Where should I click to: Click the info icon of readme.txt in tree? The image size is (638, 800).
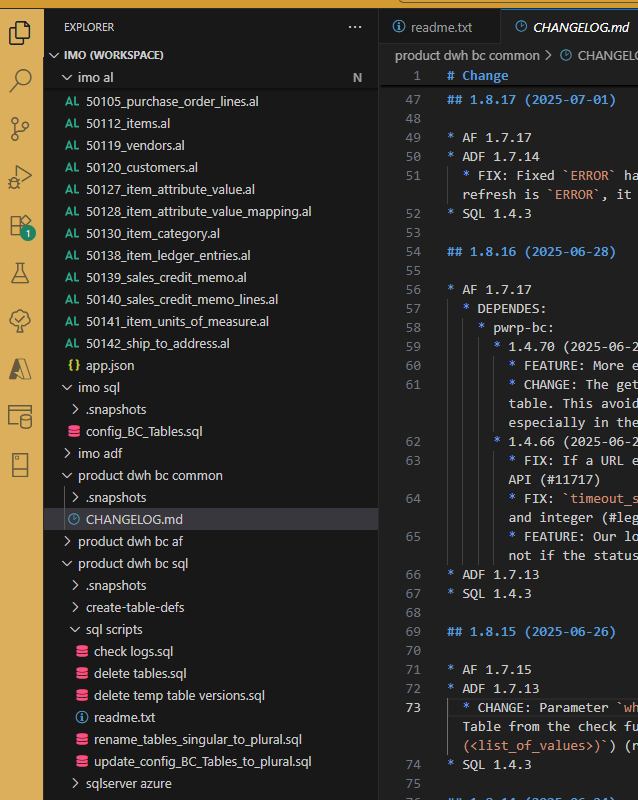coord(82,717)
